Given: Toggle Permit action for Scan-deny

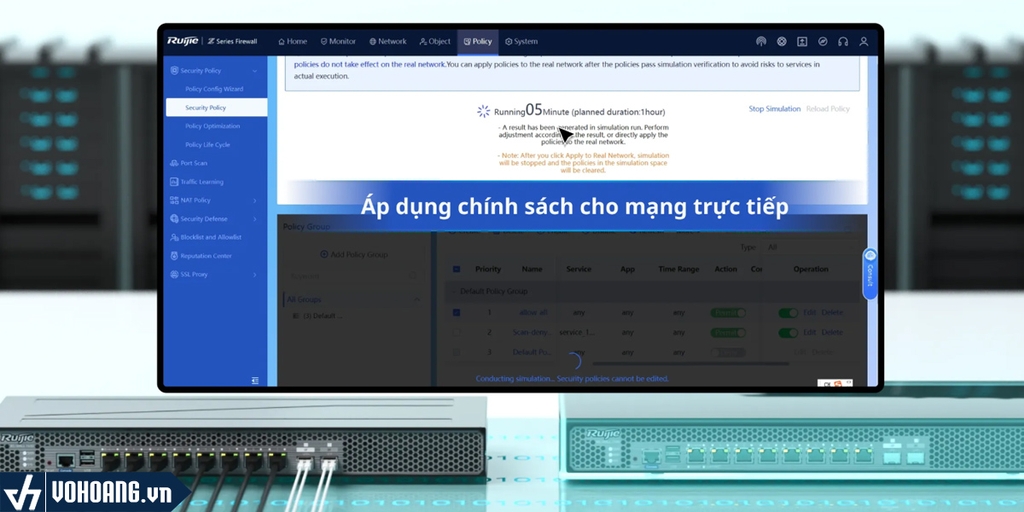Looking at the screenshot, I should (728, 332).
